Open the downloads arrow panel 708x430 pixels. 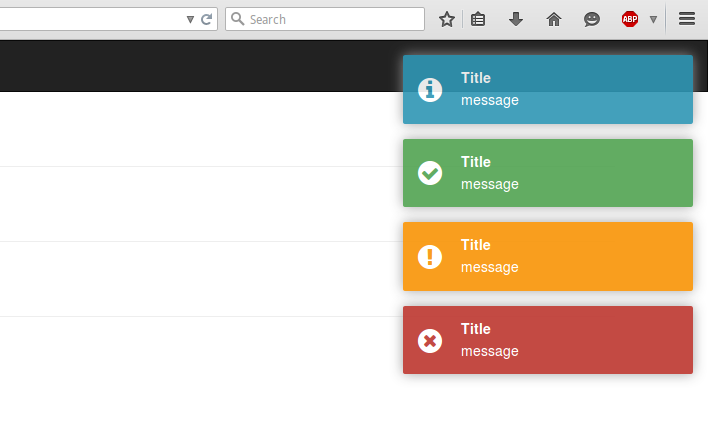516,19
